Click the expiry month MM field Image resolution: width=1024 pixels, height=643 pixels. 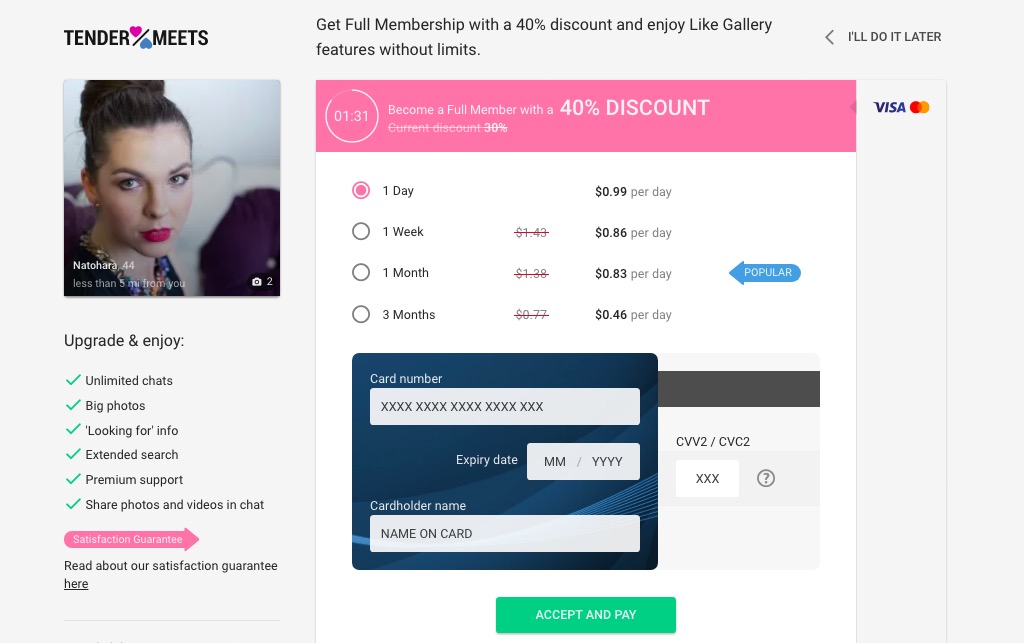click(x=554, y=462)
